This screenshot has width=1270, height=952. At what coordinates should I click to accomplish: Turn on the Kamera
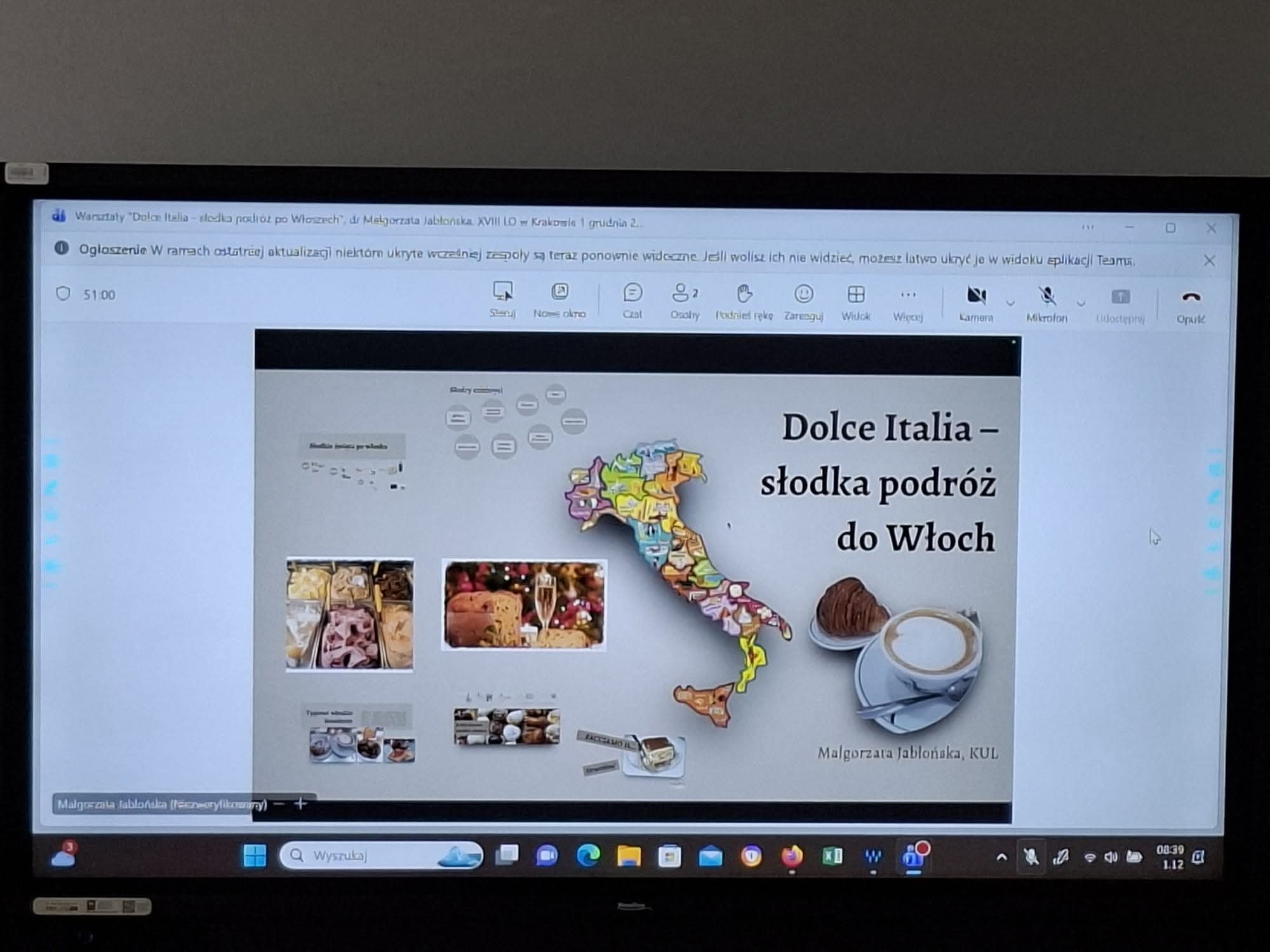[x=976, y=304]
